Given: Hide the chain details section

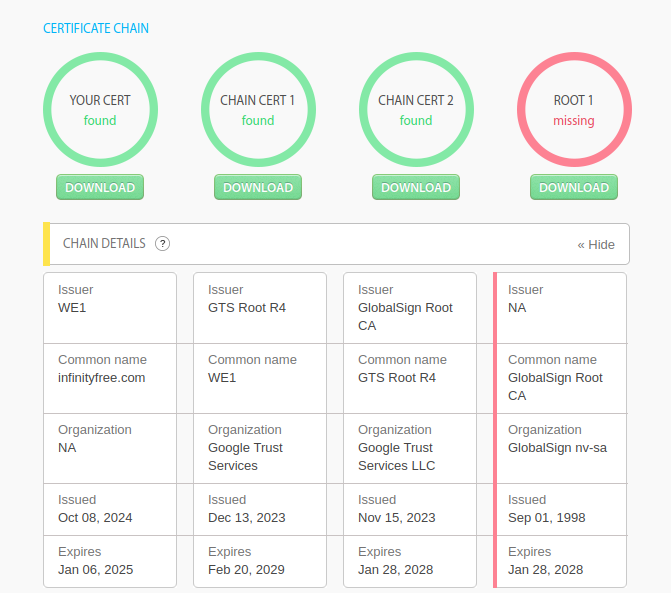Looking at the screenshot, I should 596,244.
